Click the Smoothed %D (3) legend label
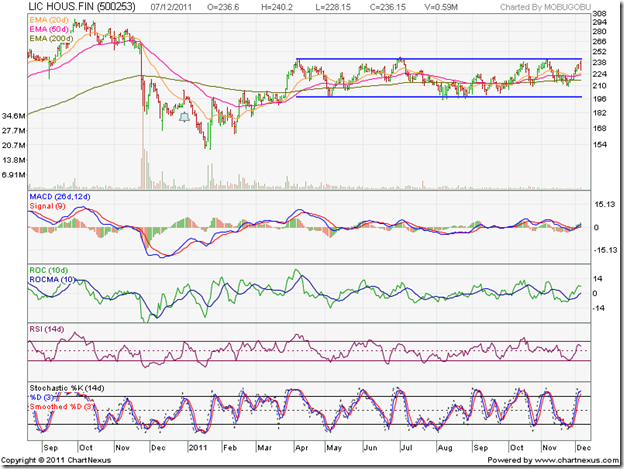 (62, 407)
